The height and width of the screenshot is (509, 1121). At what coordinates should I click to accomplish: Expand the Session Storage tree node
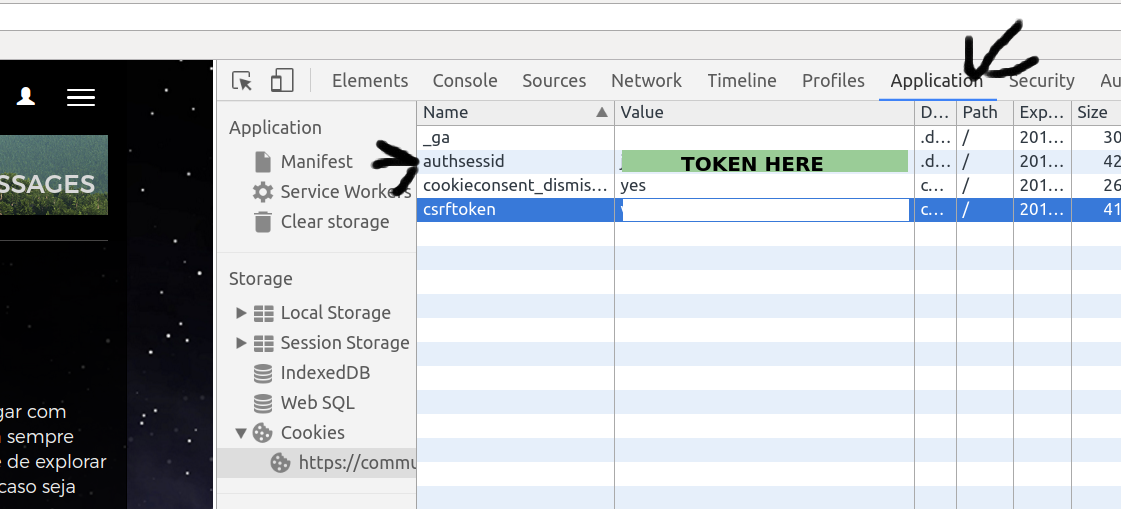(x=241, y=343)
